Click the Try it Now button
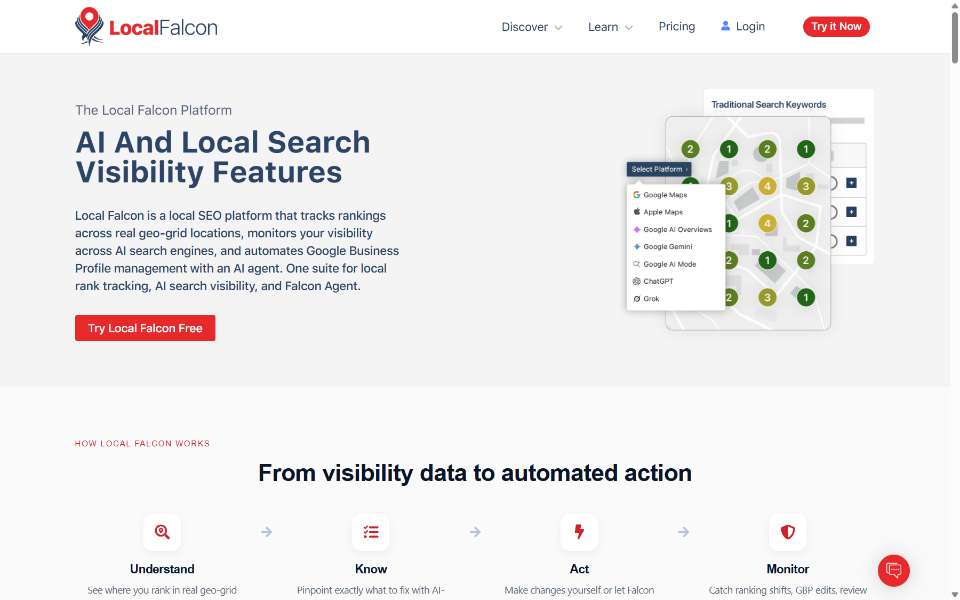960x600 pixels. [x=836, y=26]
